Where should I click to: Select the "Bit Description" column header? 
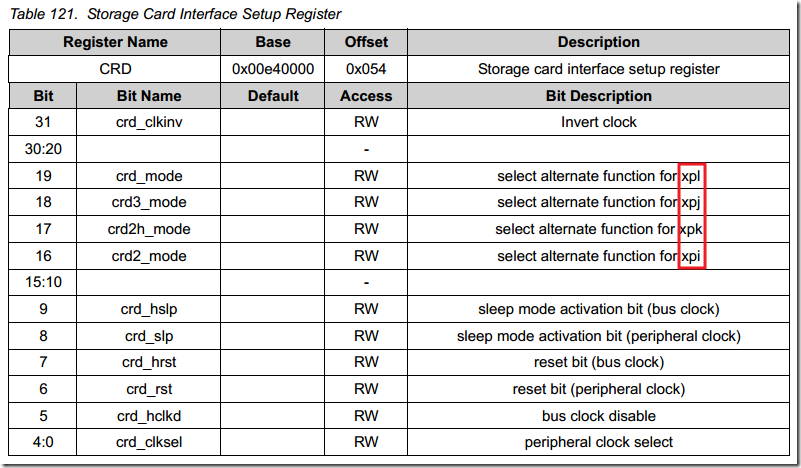point(598,96)
